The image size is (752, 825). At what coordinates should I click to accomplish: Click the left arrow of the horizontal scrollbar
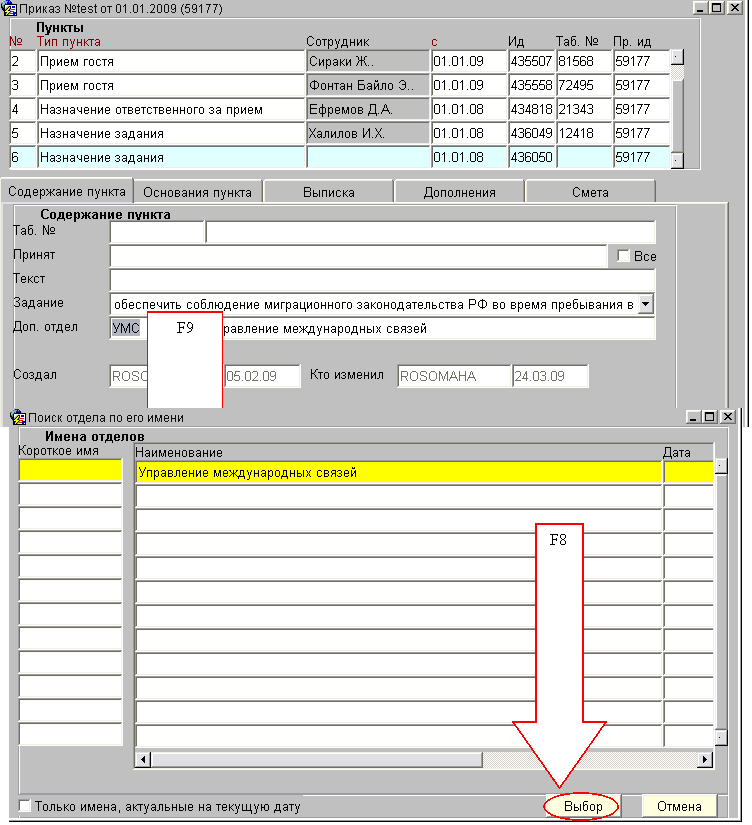tap(143, 759)
